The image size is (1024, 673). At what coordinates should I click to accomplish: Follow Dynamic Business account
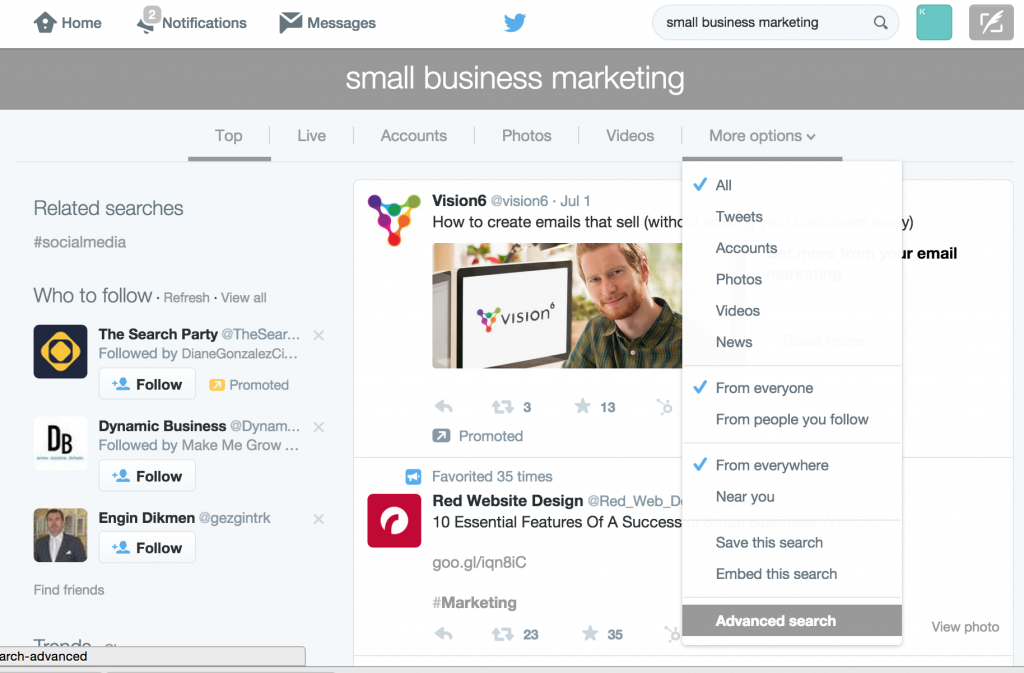click(147, 476)
